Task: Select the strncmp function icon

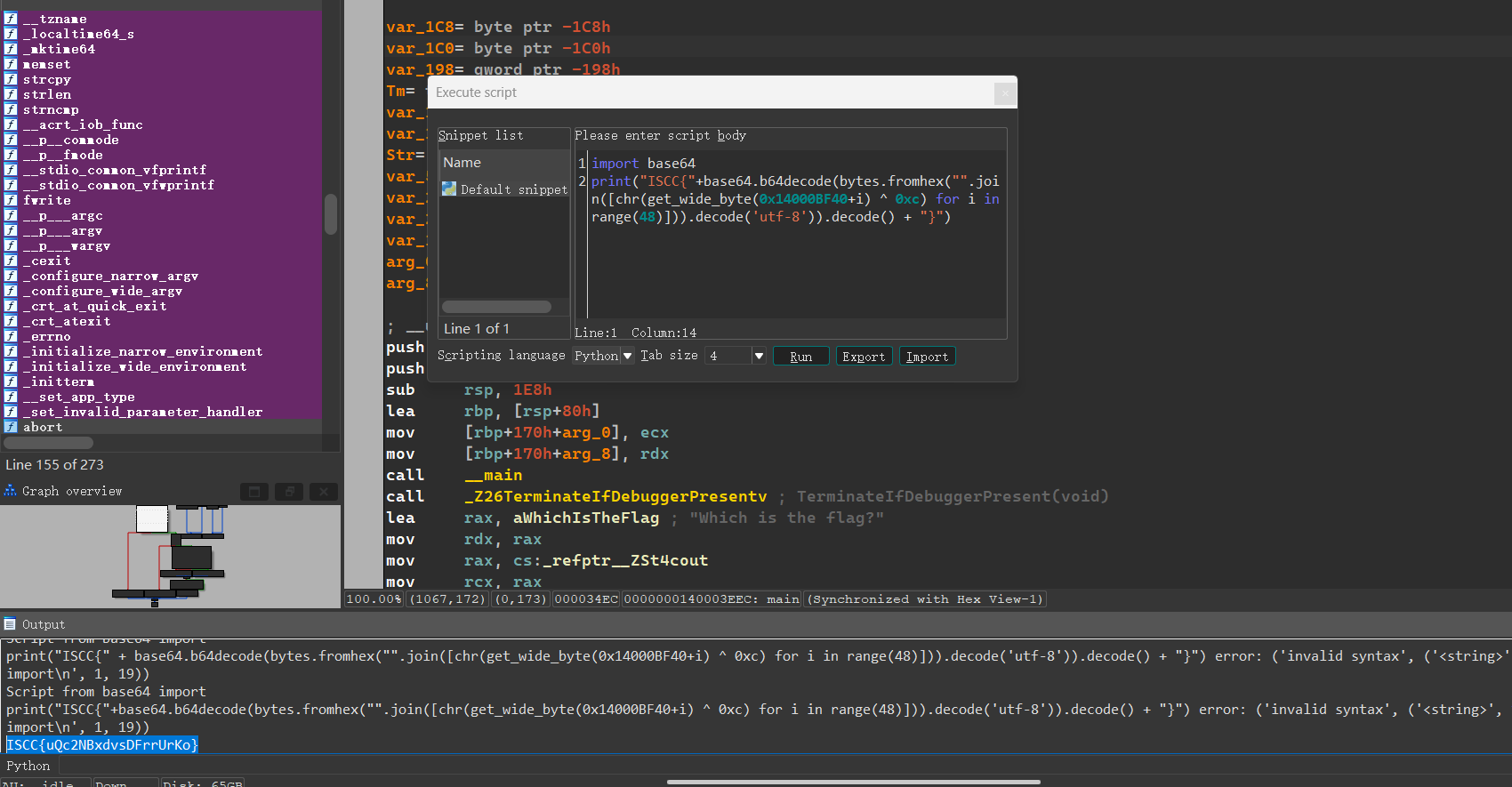Action: (x=11, y=109)
